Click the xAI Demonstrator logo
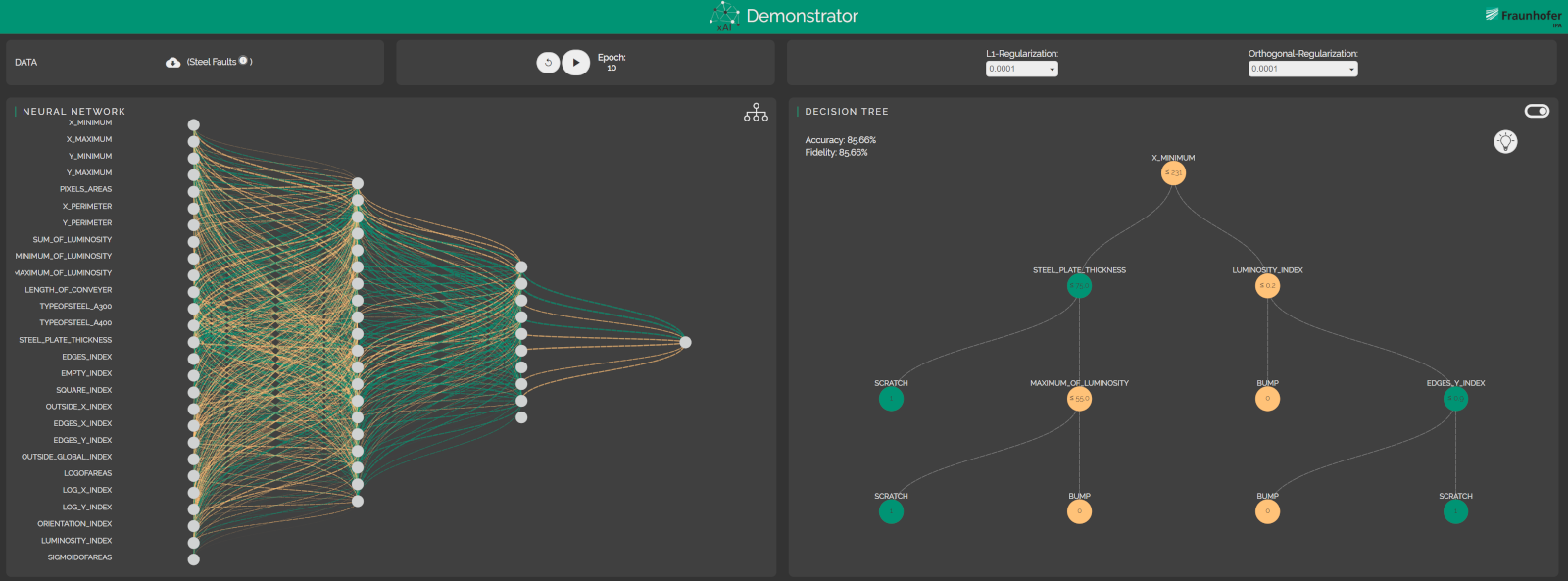 tap(724, 16)
